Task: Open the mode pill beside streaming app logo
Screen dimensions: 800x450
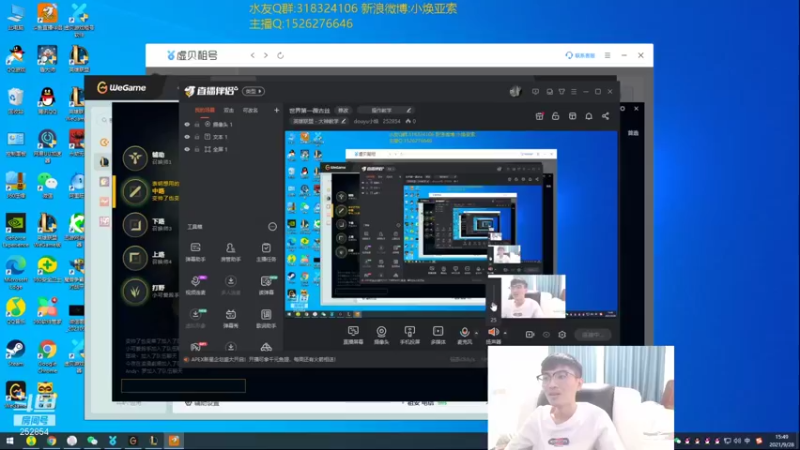Action: [254, 91]
